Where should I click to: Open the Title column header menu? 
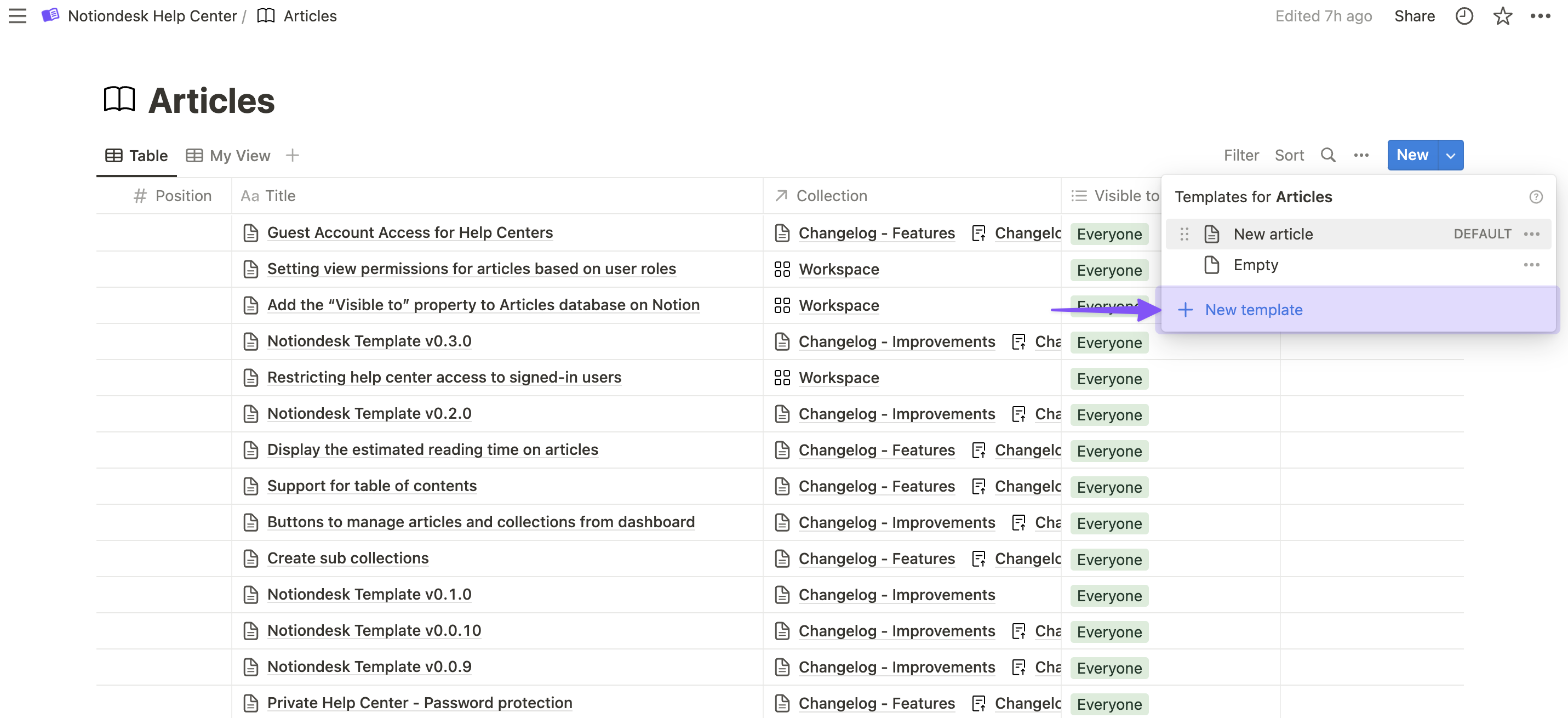(497, 196)
